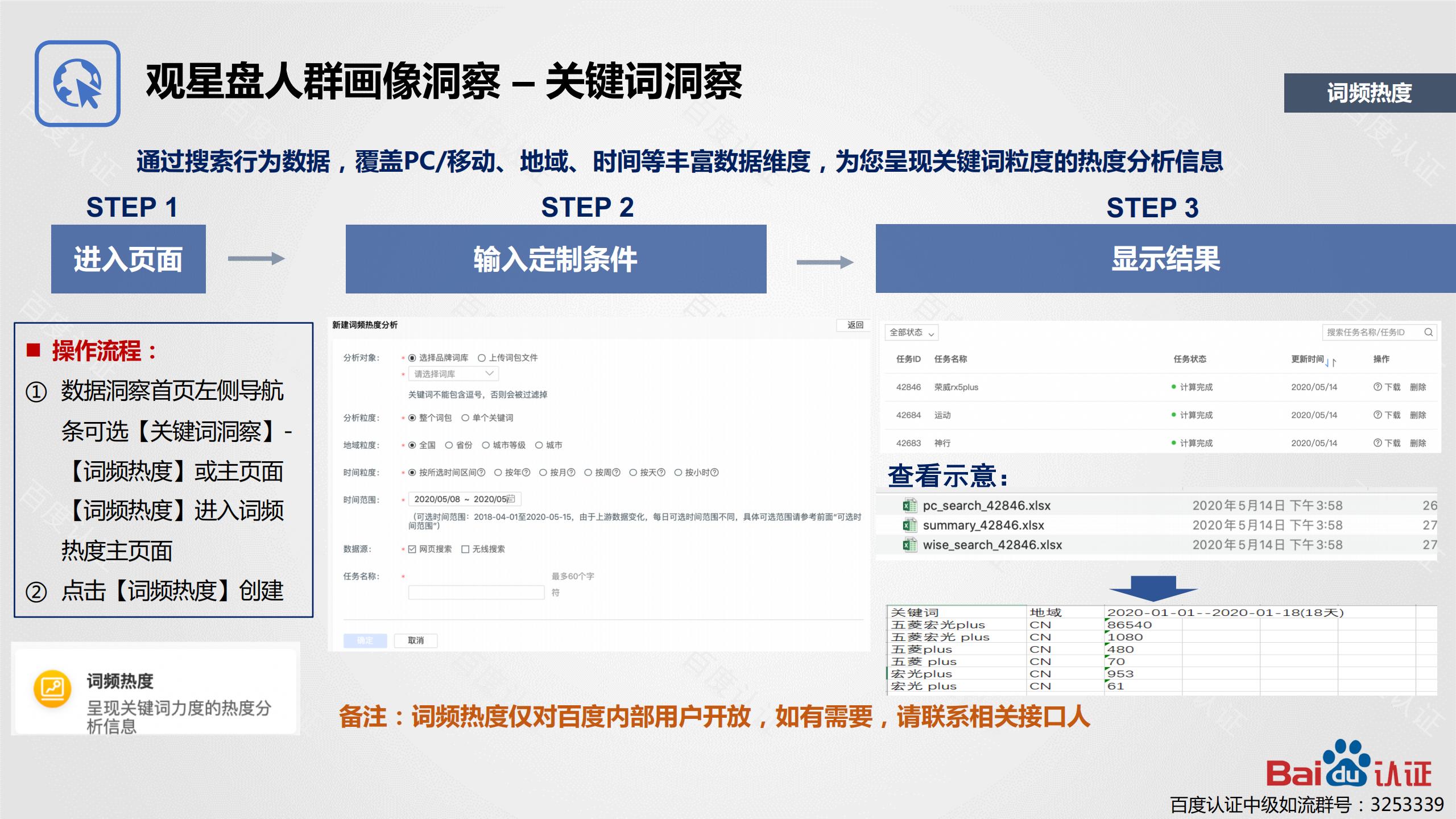Open the file summary_42846.xlsx
This screenshot has width=1456, height=819.
983,525
